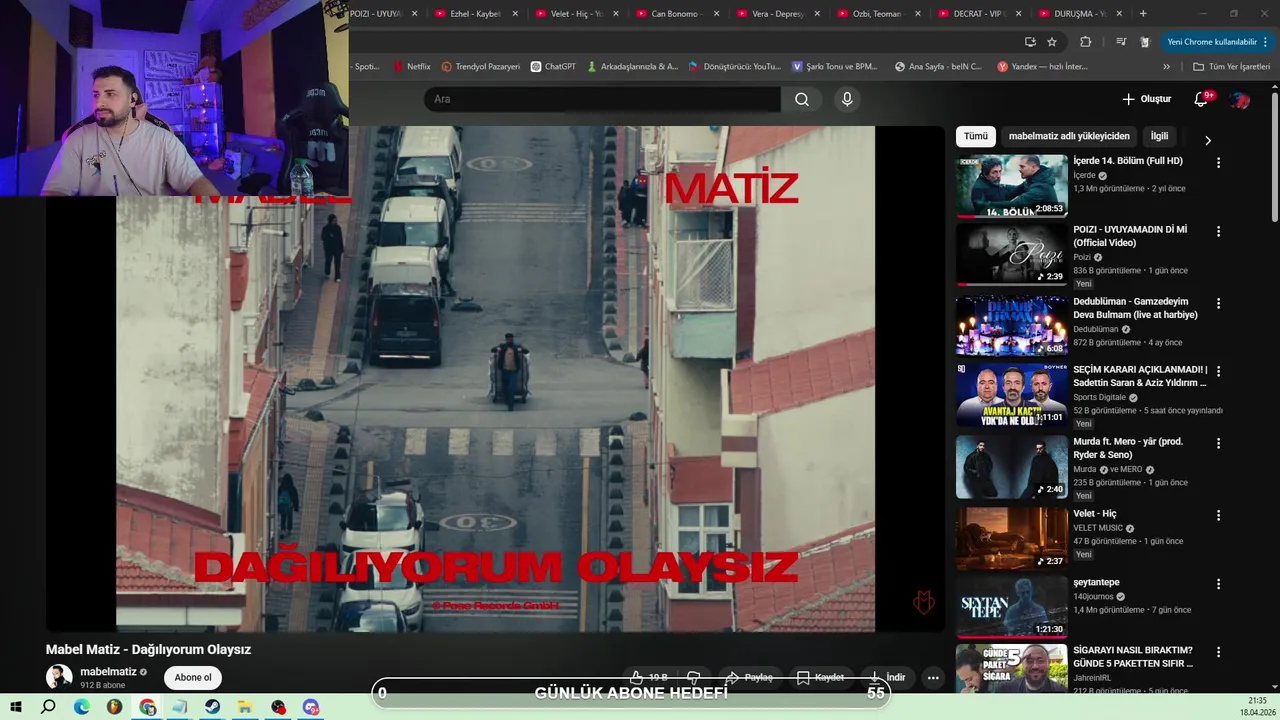Click the Sports Digitale channel name

point(1099,397)
